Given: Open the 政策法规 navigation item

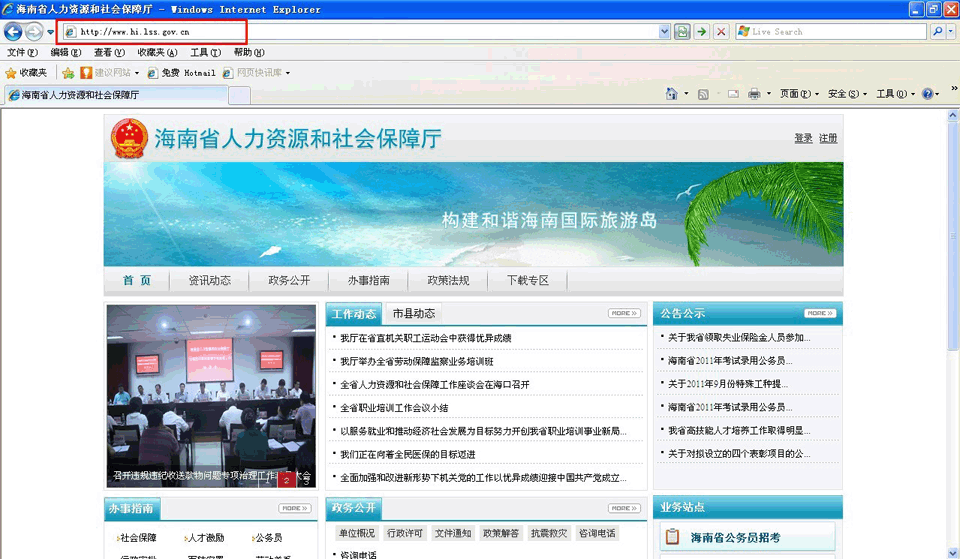Looking at the screenshot, I should tap(448, 280).
